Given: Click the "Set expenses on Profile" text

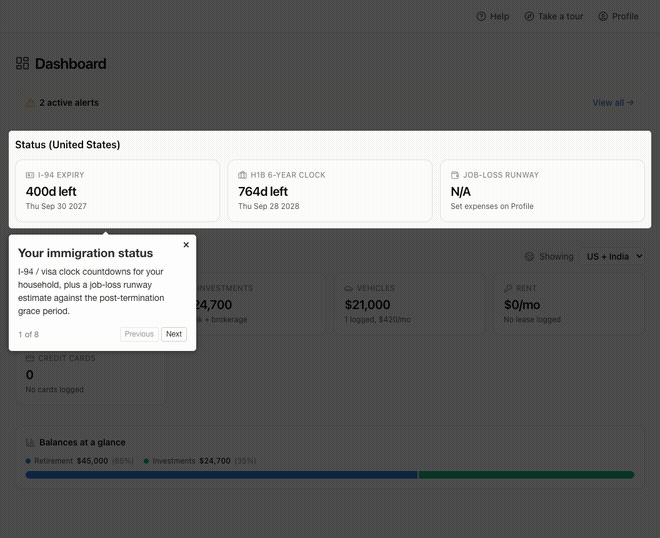Looking at the screenshot, I should click(x=492, y=206).
